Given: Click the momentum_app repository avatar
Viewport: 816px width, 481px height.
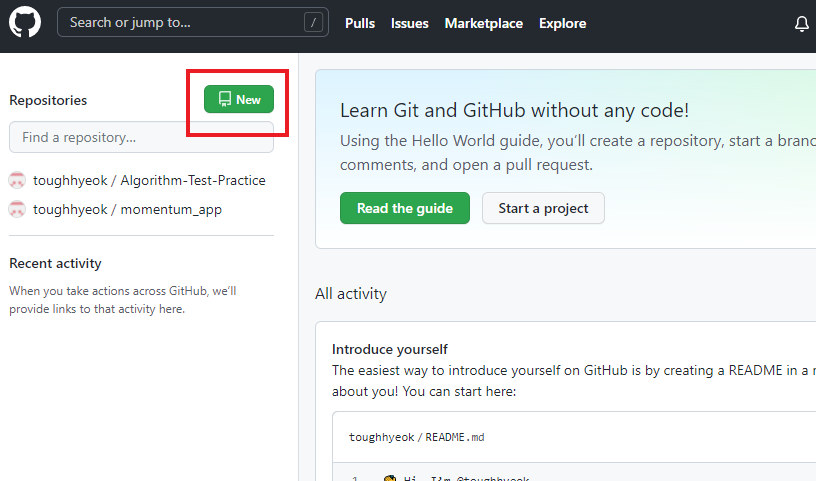Looking at the screenshot, I should point(17,209).
